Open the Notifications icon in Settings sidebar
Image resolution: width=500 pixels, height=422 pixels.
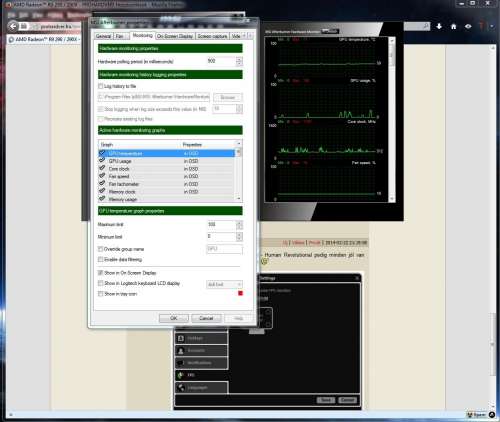pyautogui.click(x=181, y=363)
